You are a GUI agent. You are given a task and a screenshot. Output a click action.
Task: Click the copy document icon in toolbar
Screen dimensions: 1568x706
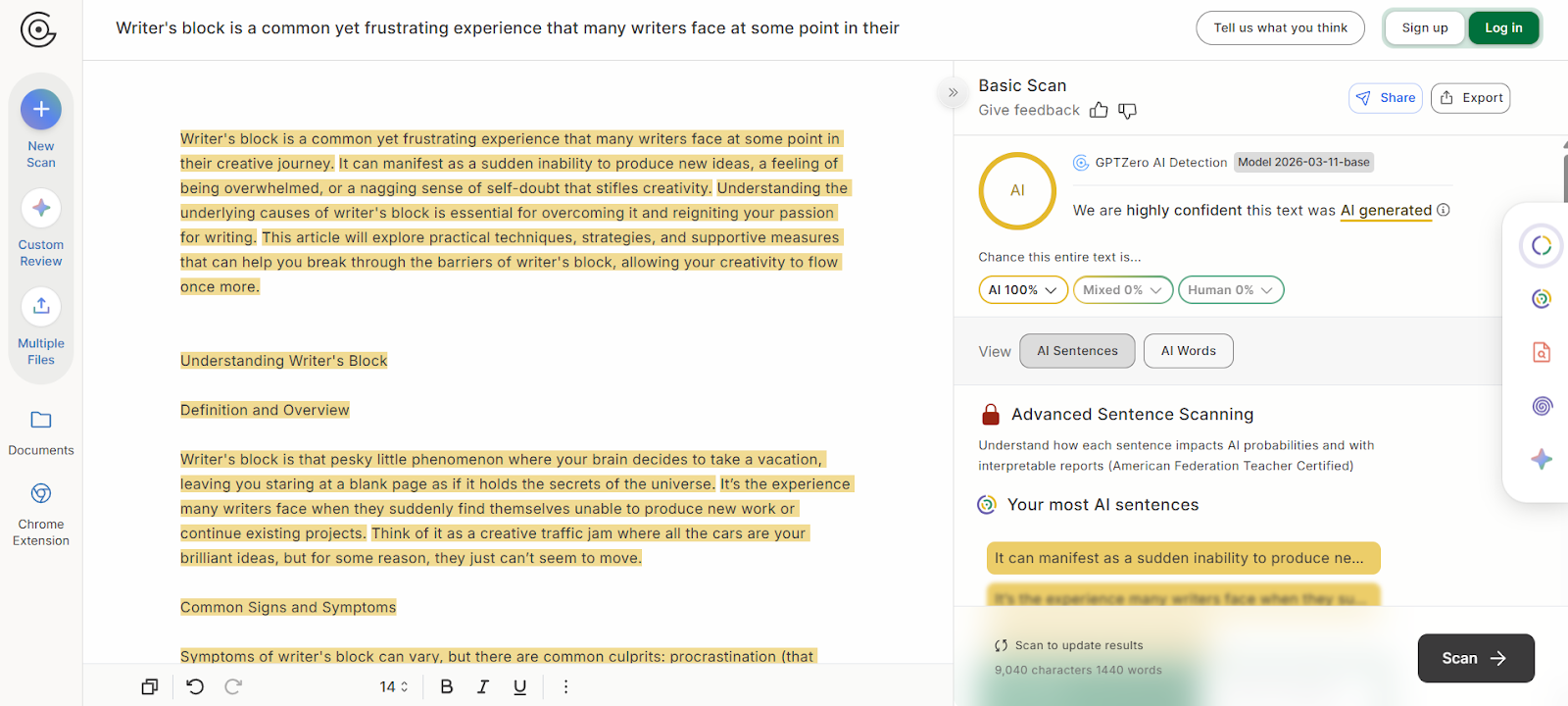pyautogui.click(x=150, y=686)
